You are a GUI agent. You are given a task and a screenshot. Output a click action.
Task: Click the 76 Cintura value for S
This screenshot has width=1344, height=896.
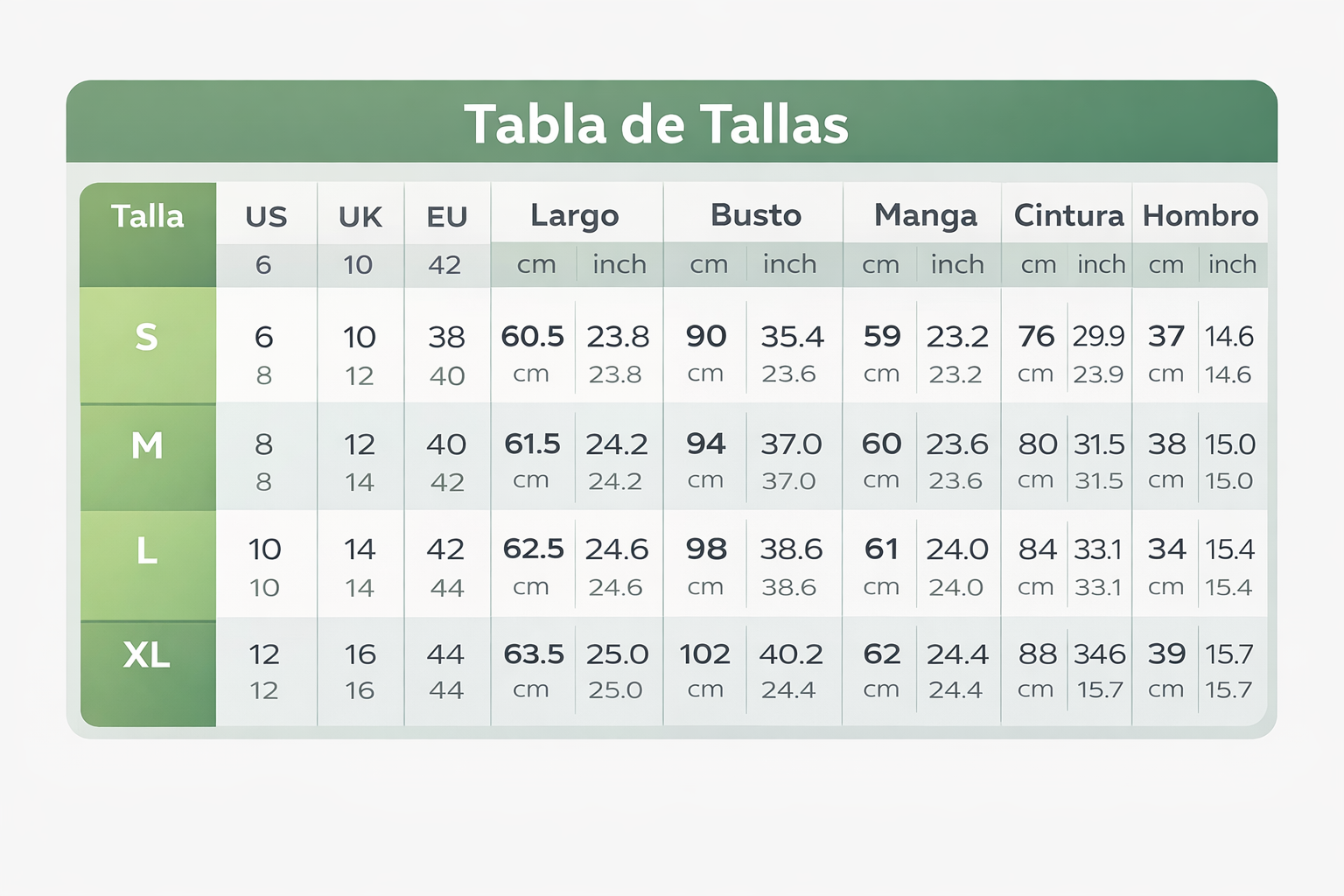click(x=1036, y=336)
